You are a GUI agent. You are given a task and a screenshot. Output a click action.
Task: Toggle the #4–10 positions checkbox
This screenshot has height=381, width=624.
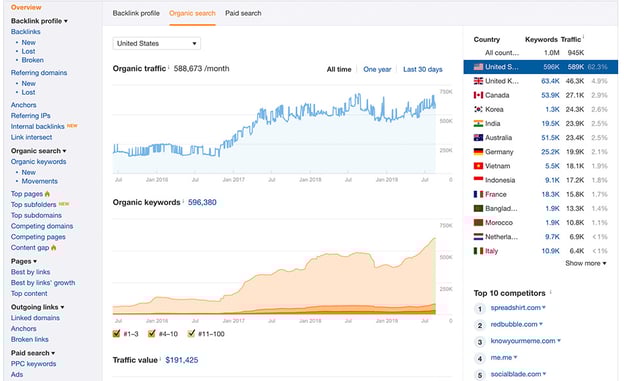click(x=151, y=334)
